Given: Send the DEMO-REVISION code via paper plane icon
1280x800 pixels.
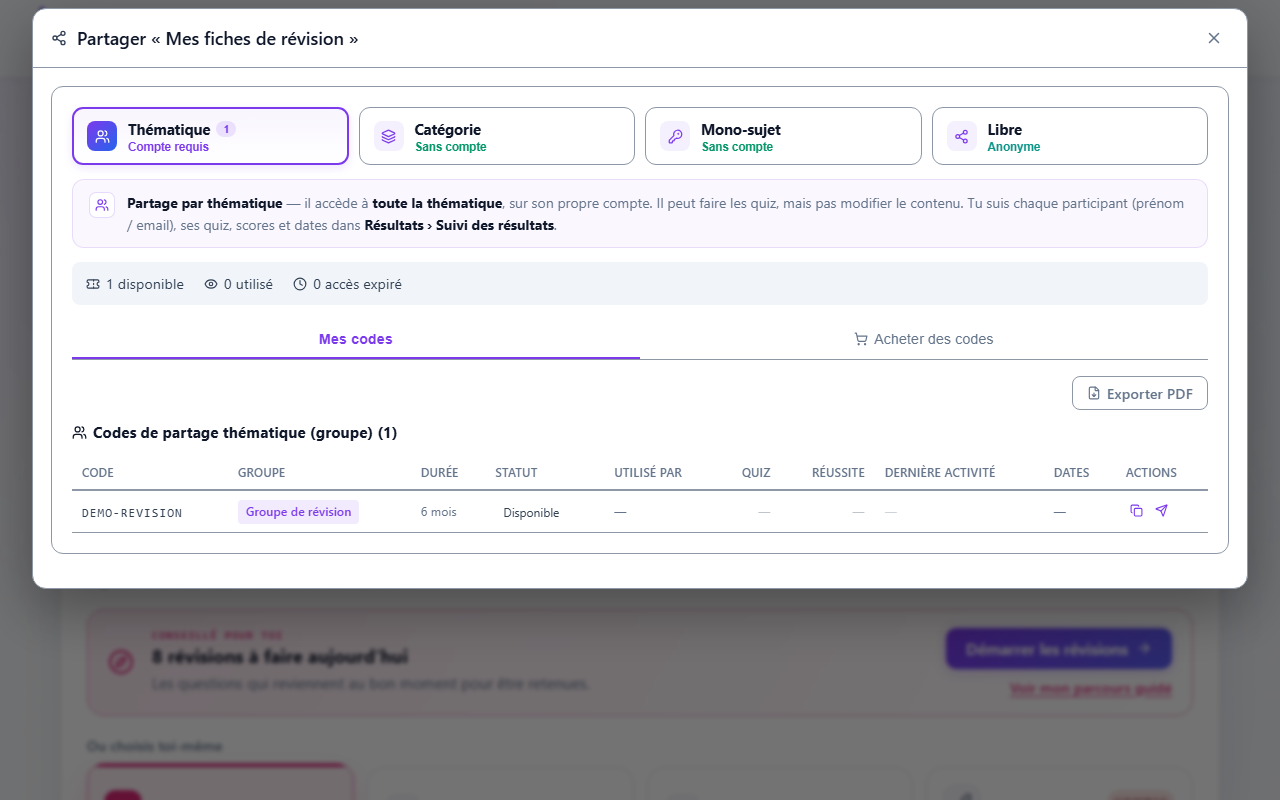Looking at the screenshot, I should (1161, 511).
